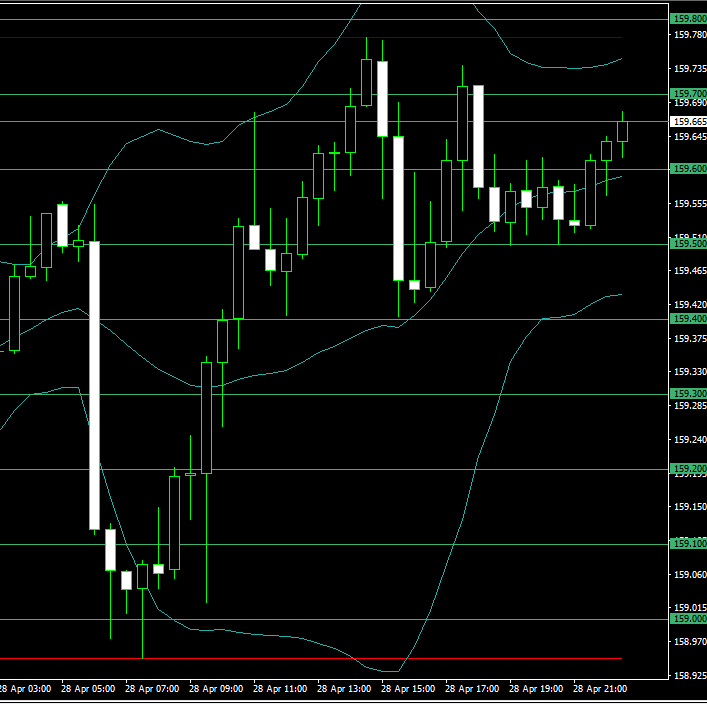Image resolution: width=707 pixels, height=704 pixels.
Task: Select the red horizontal support line
Action: (300, 658)
